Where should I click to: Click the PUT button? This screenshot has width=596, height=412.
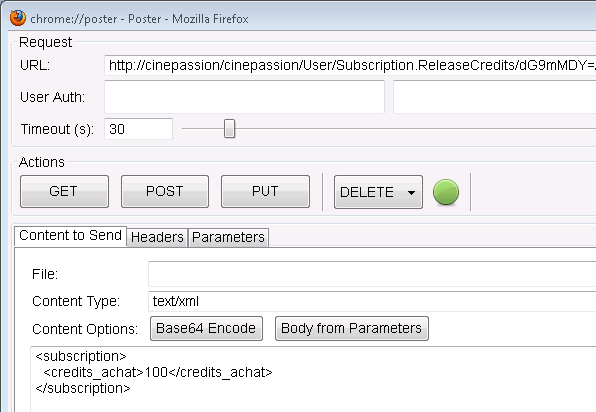pos(265,192)
